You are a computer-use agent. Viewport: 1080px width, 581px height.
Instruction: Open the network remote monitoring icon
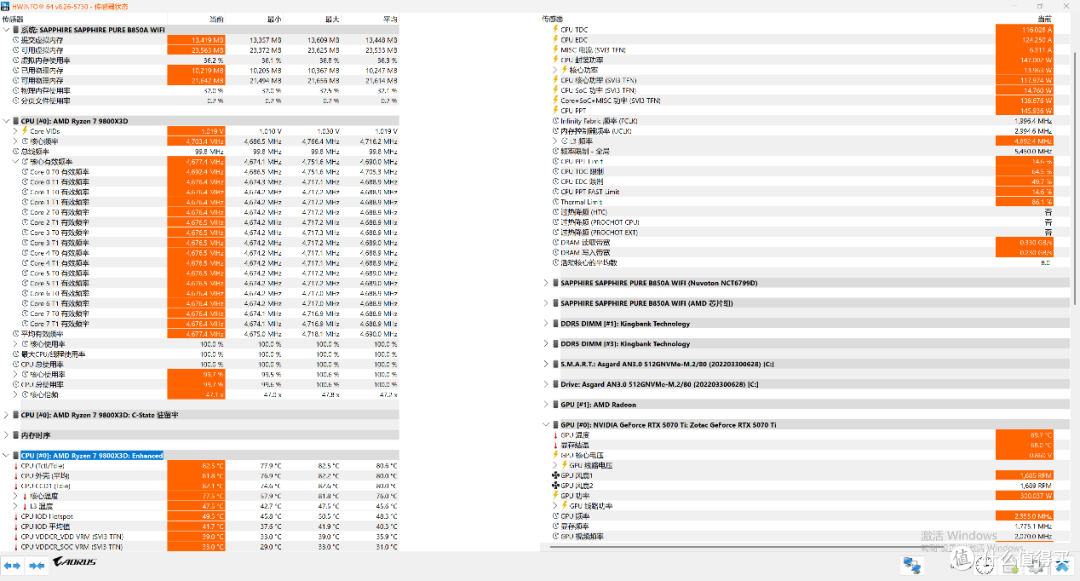(912, 565)
